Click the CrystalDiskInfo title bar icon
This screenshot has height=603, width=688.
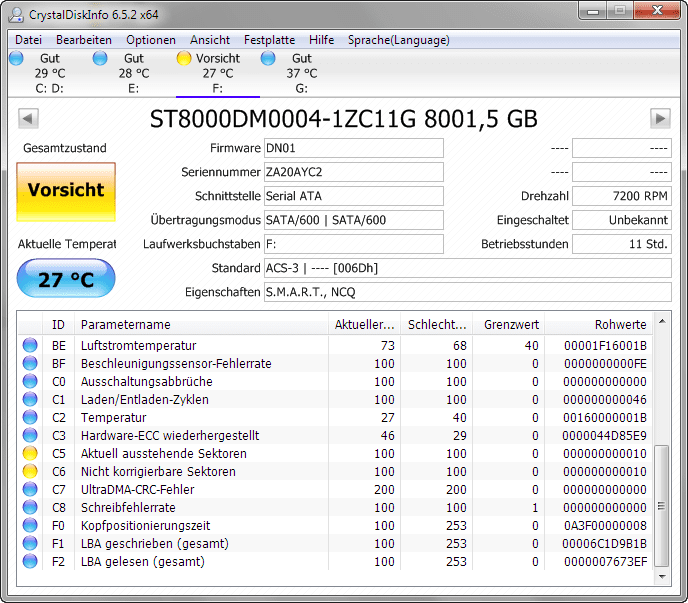pos(16,14)
